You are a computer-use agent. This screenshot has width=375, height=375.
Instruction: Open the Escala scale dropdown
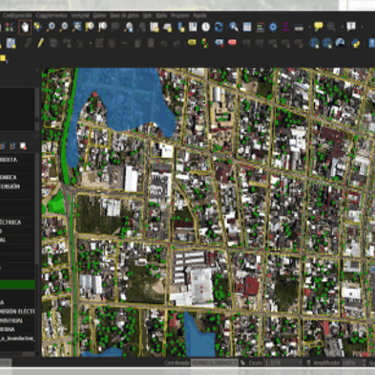tap(283, 363)
